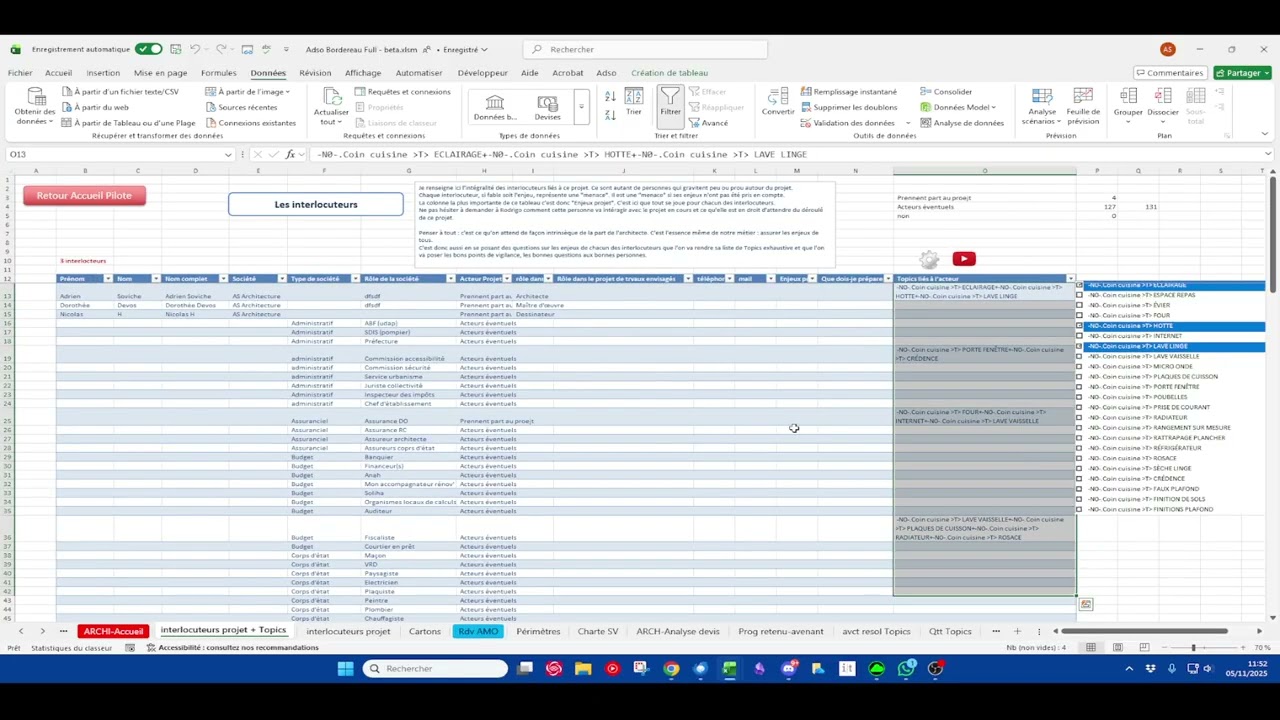
Task: Open the Windows Start menu
Action: (345, 669)
